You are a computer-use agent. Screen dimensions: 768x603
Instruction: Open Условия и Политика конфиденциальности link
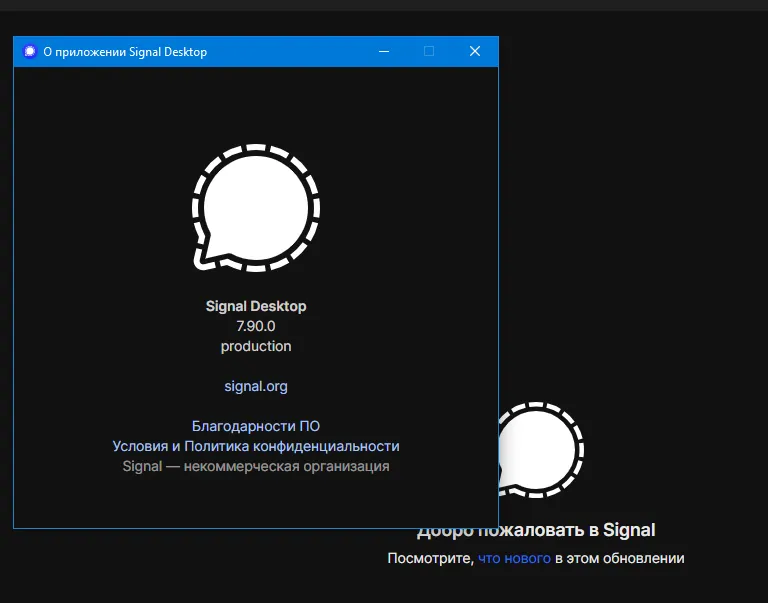tap(256, 446)
